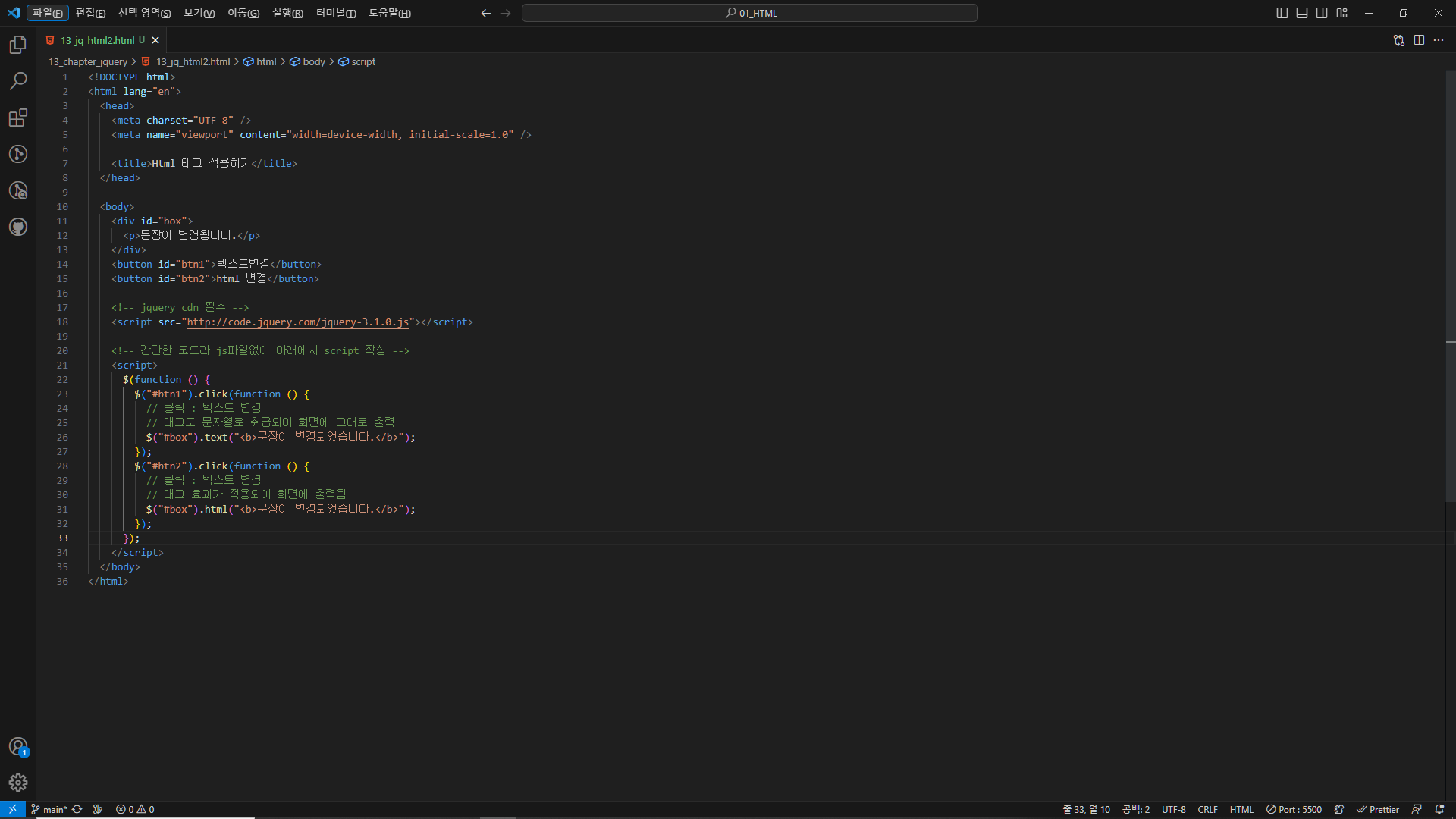Viewport: 1456px width, 819px height.
Task: Click the 01_HTML command center search box
Action: [x=750, y=13]
